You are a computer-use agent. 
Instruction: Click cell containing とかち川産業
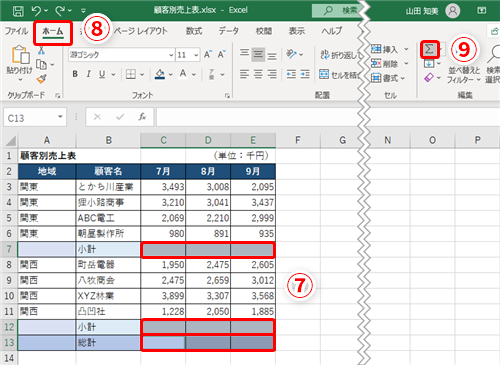[x=108, y=187]
